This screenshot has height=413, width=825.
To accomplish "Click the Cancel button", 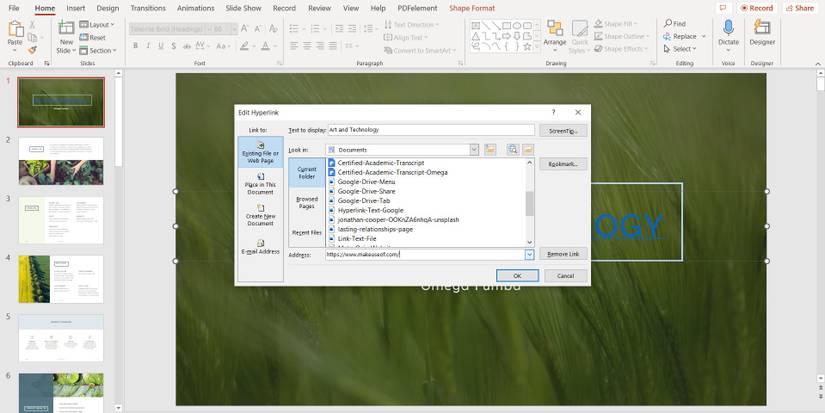I will 566,276.
